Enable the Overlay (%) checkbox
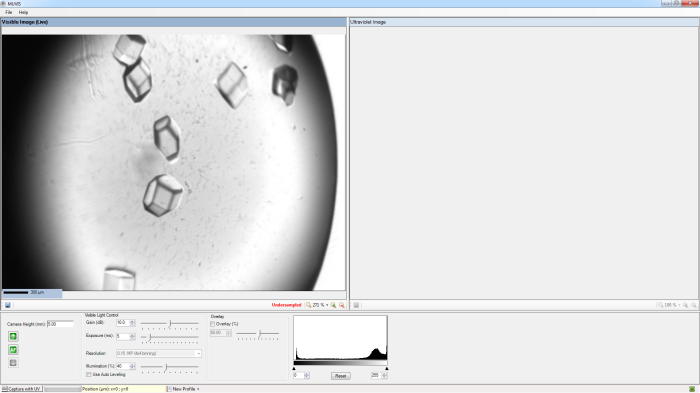The width and height of the screenshot is (700, 393). click(x=212, y=324)
